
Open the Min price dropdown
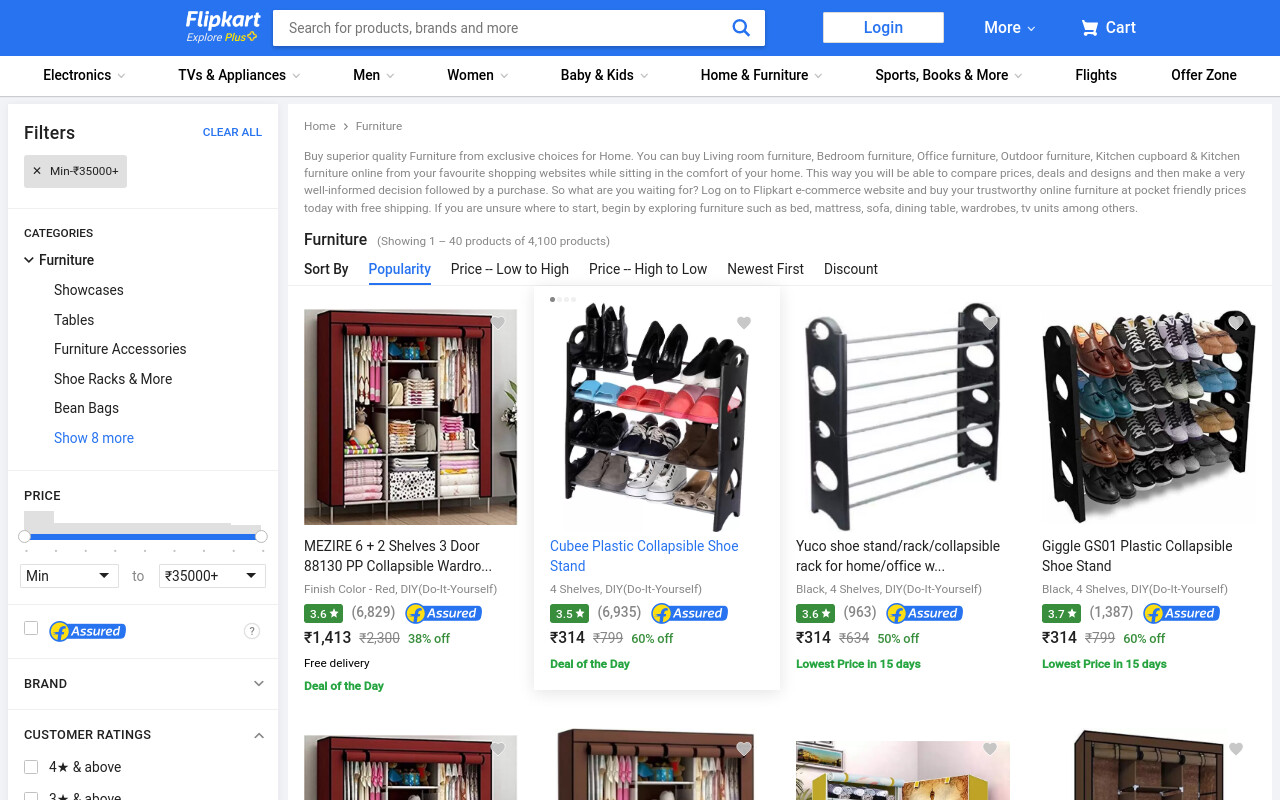(x=69, y=576)
